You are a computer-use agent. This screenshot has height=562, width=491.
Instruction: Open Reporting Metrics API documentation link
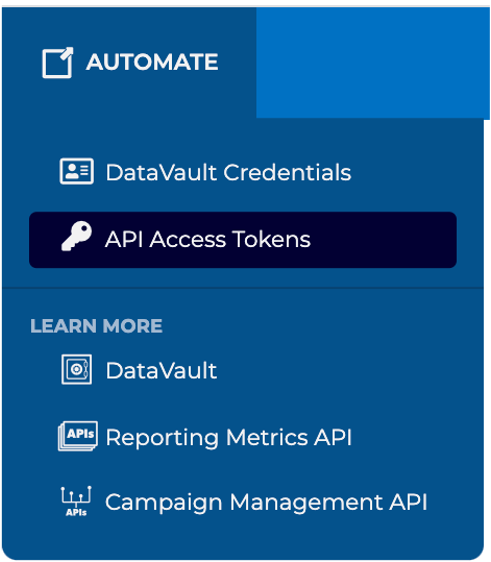205,437
